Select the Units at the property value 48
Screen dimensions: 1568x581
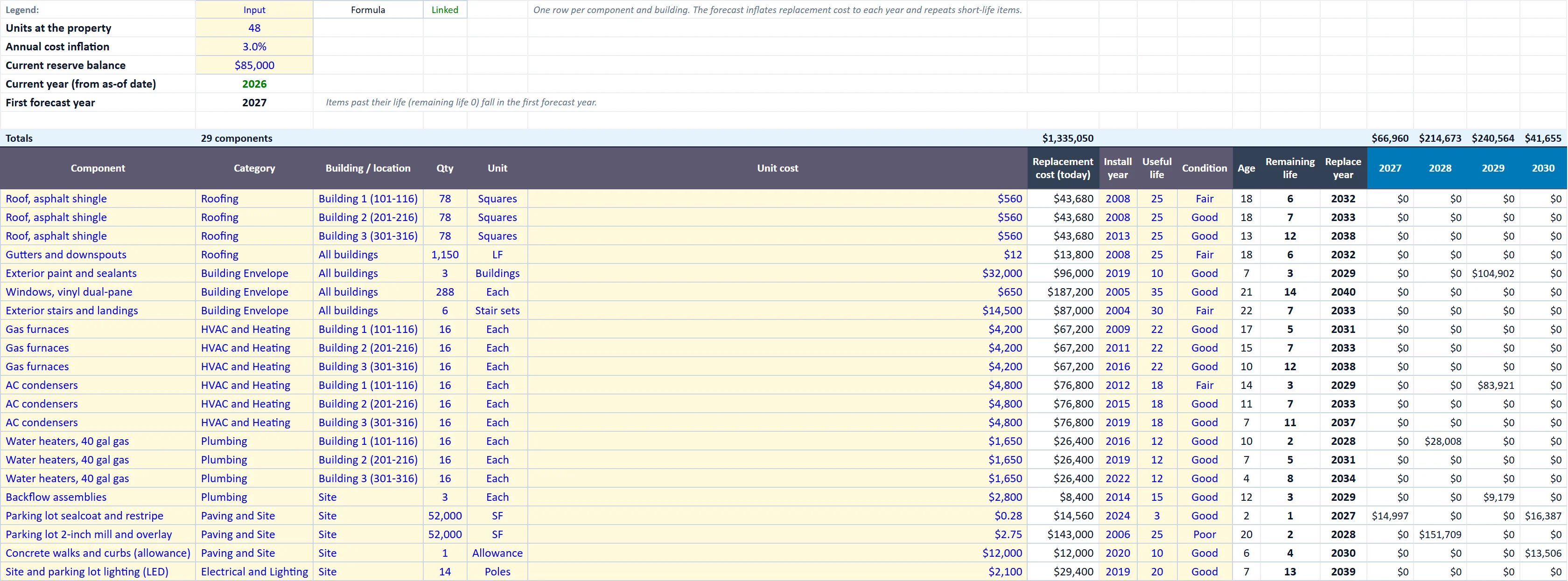[x=254, y=28]
